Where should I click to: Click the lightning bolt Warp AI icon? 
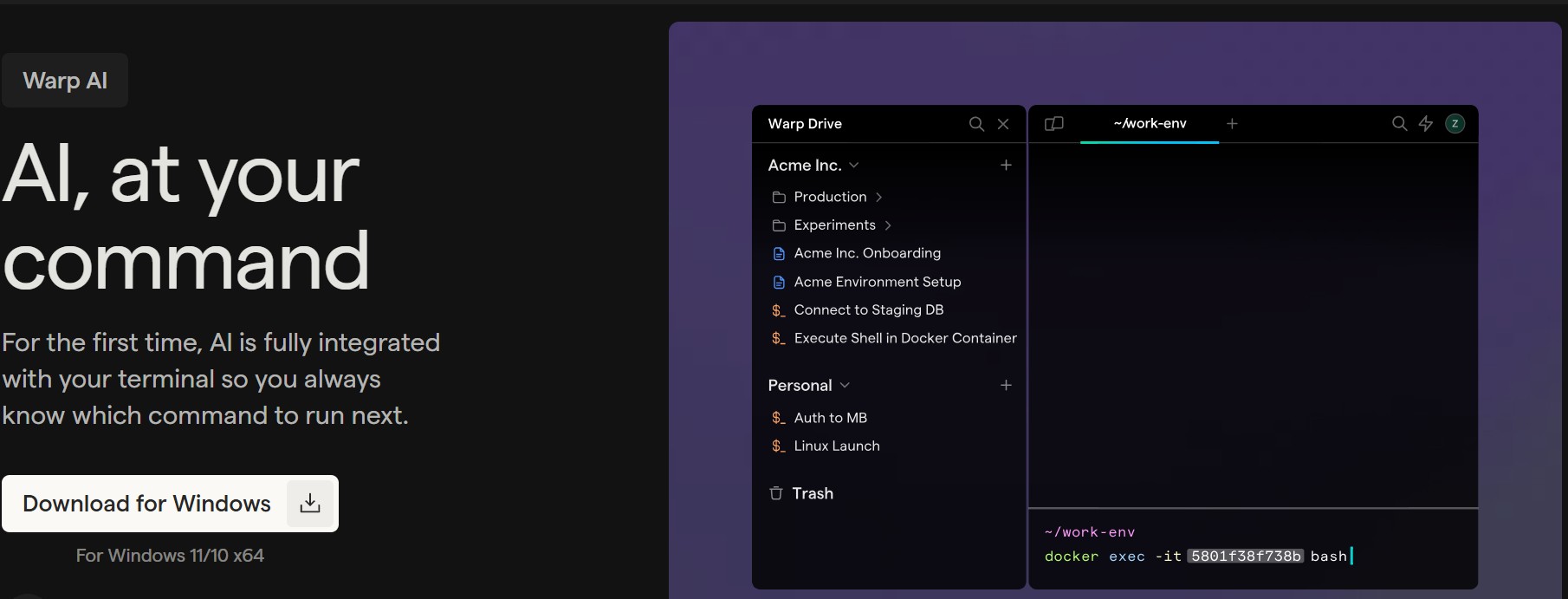[1426, 124]
